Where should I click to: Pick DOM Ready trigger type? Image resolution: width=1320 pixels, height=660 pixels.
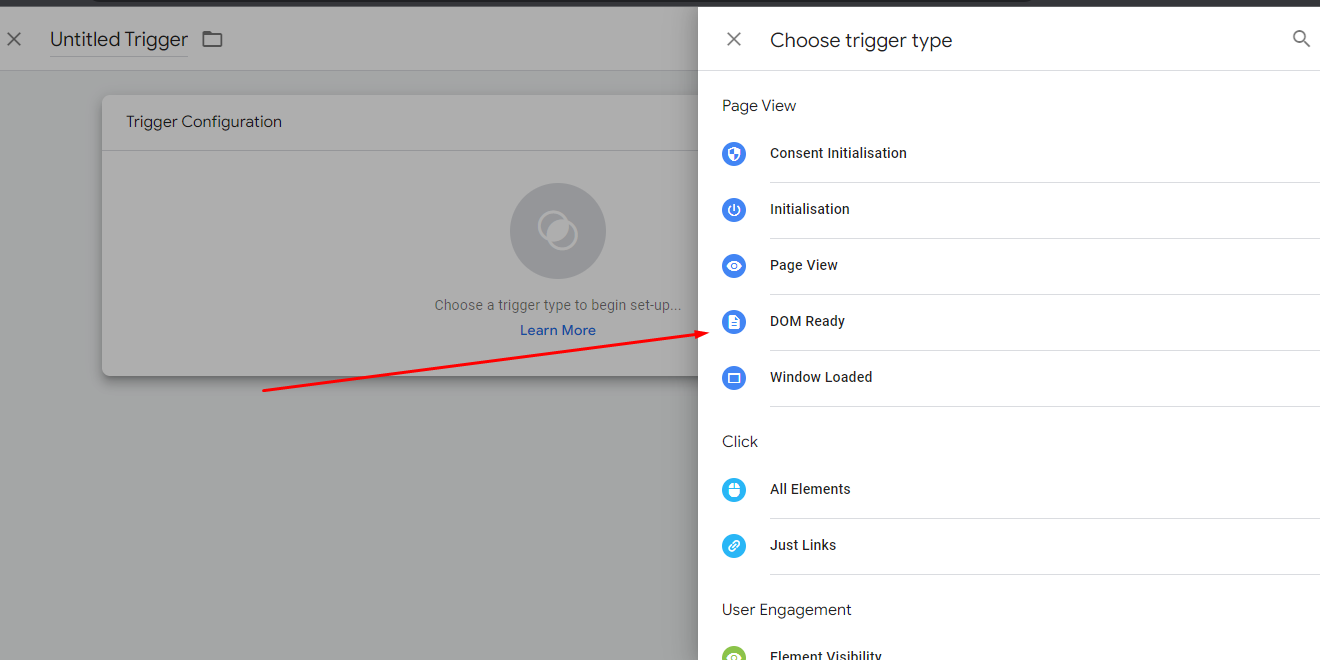[807, 321]
